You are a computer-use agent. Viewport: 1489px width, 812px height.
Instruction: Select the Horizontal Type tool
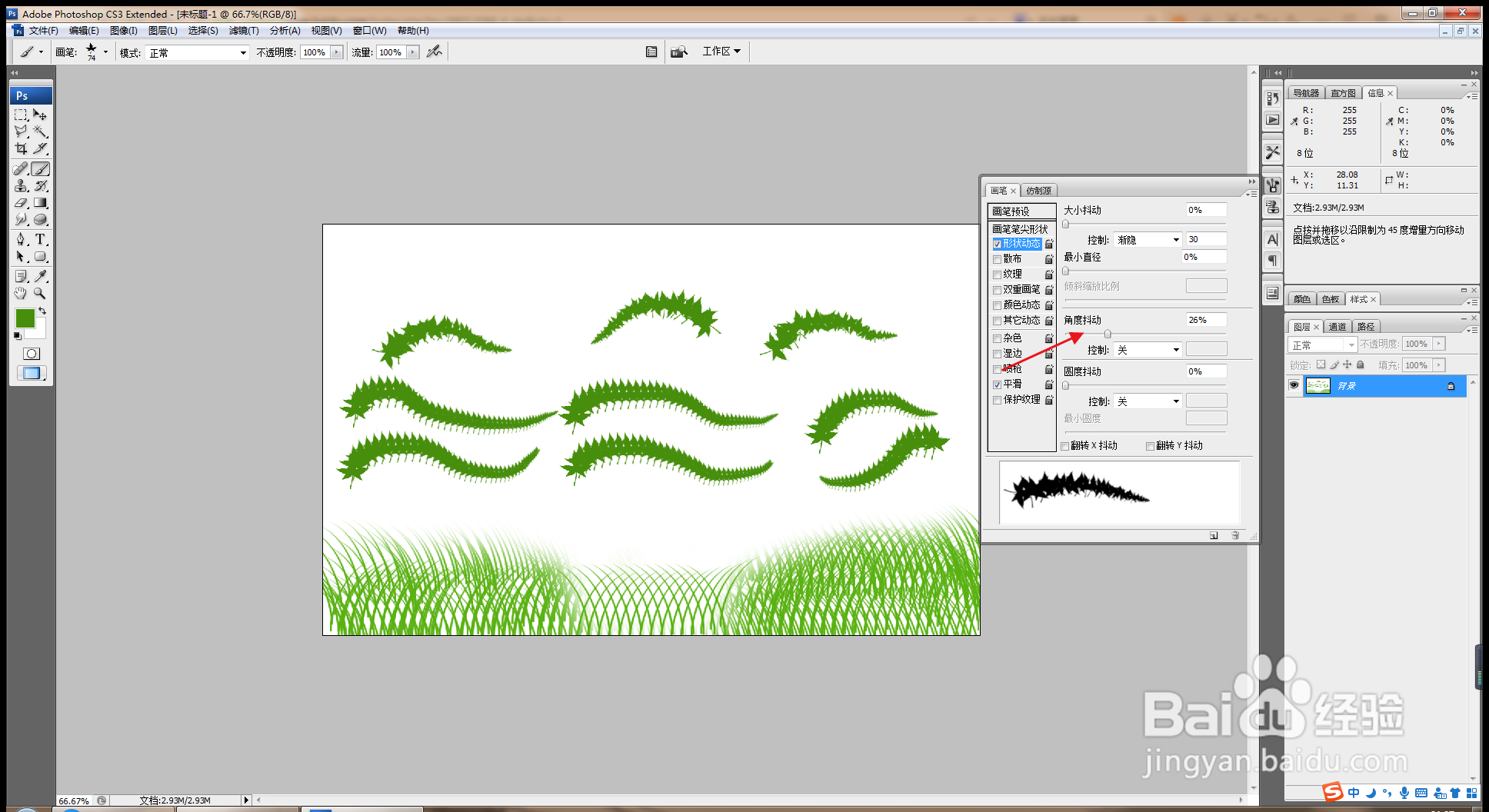(41, 240)
